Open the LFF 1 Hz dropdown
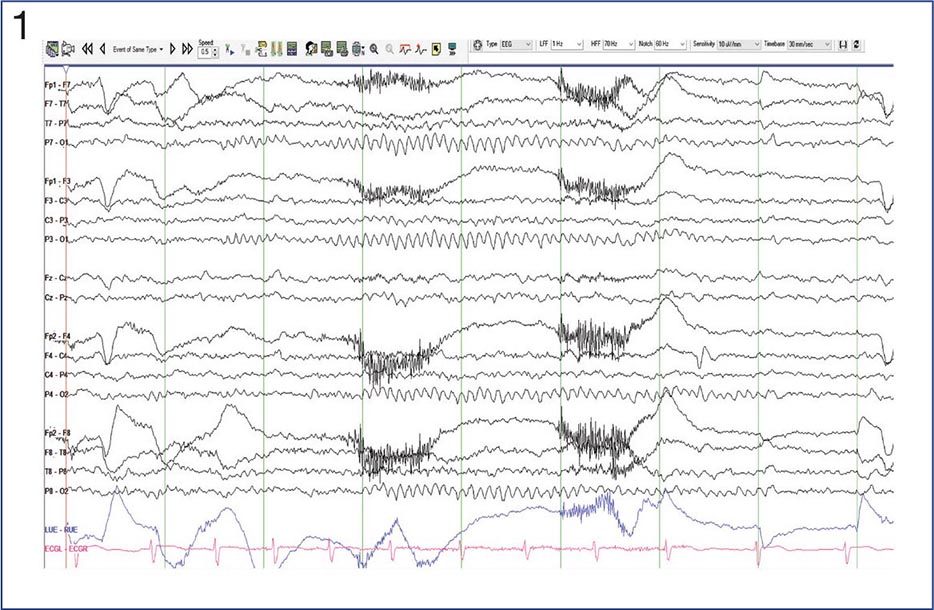This screenshot has height=610, width=934. click(x=566, y=45)
